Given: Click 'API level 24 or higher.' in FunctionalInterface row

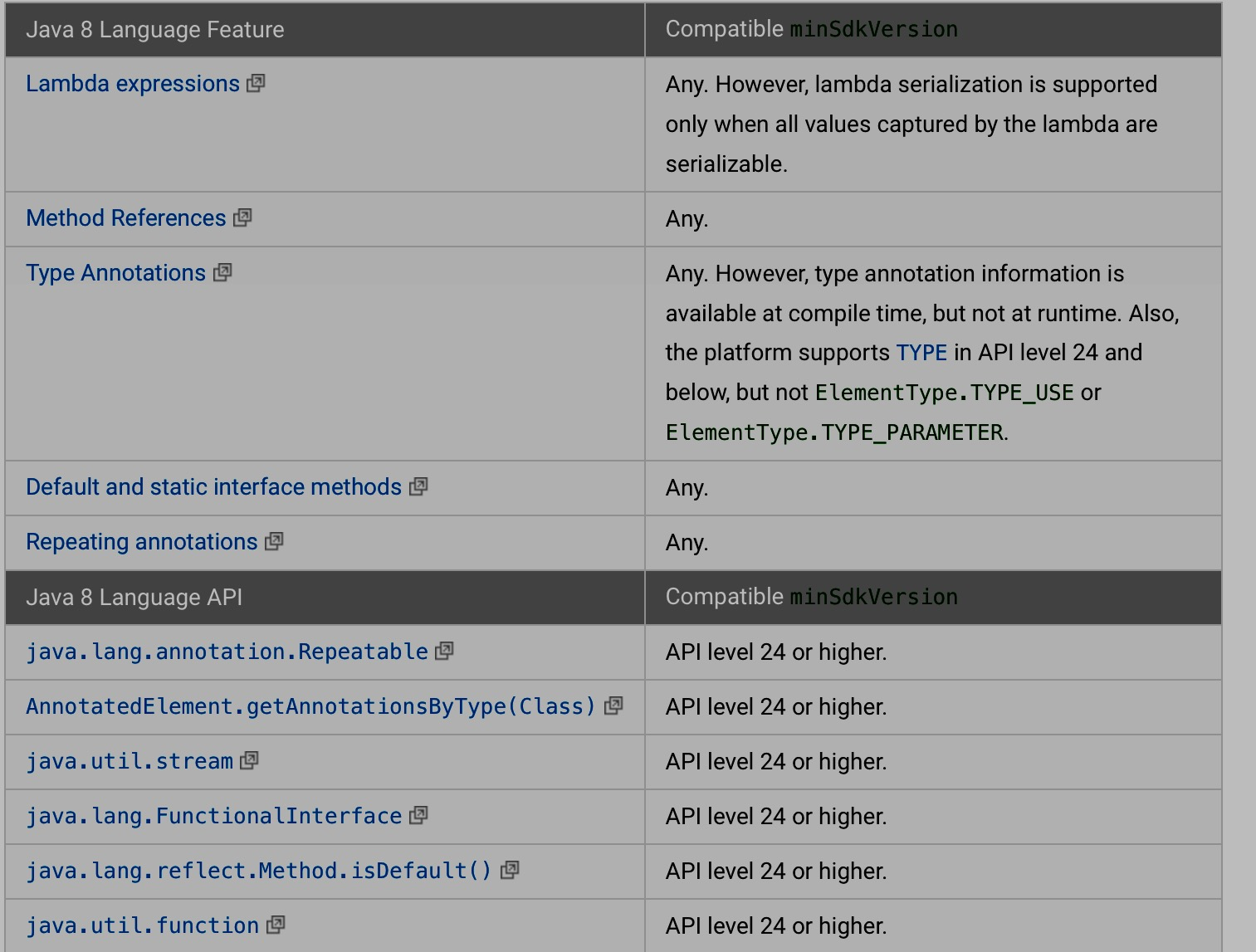Looking at the screenshot, I should tap(776, 817).
